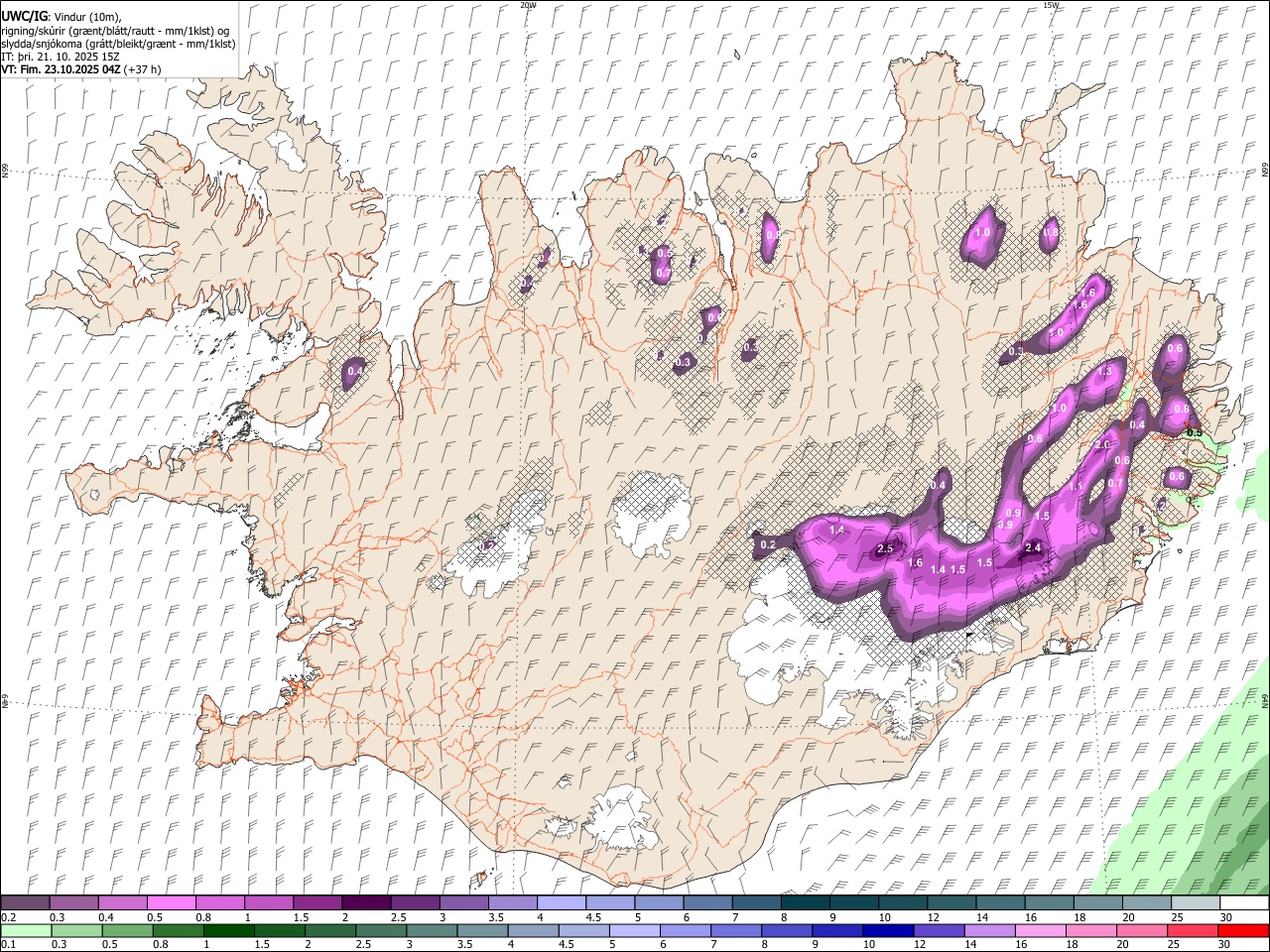Pick the deep blue swatch between 10 and 12, bottom row
1270x952 pixels.
(x=887, y=931)
